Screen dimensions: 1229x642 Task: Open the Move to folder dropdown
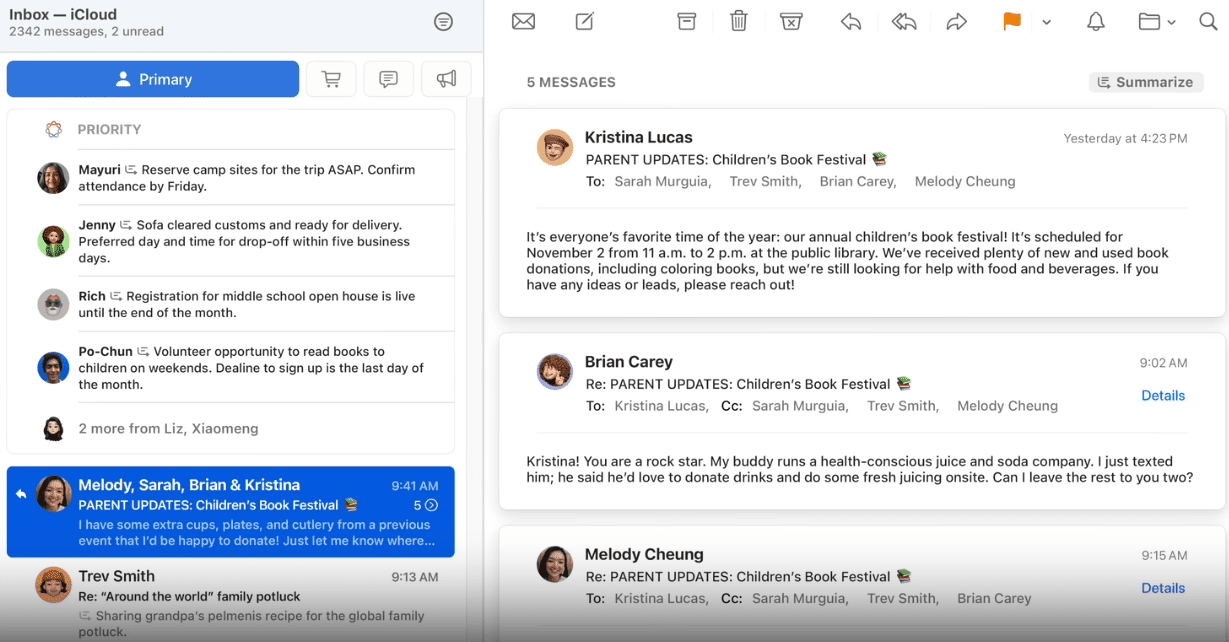(x=1156, y=22)
